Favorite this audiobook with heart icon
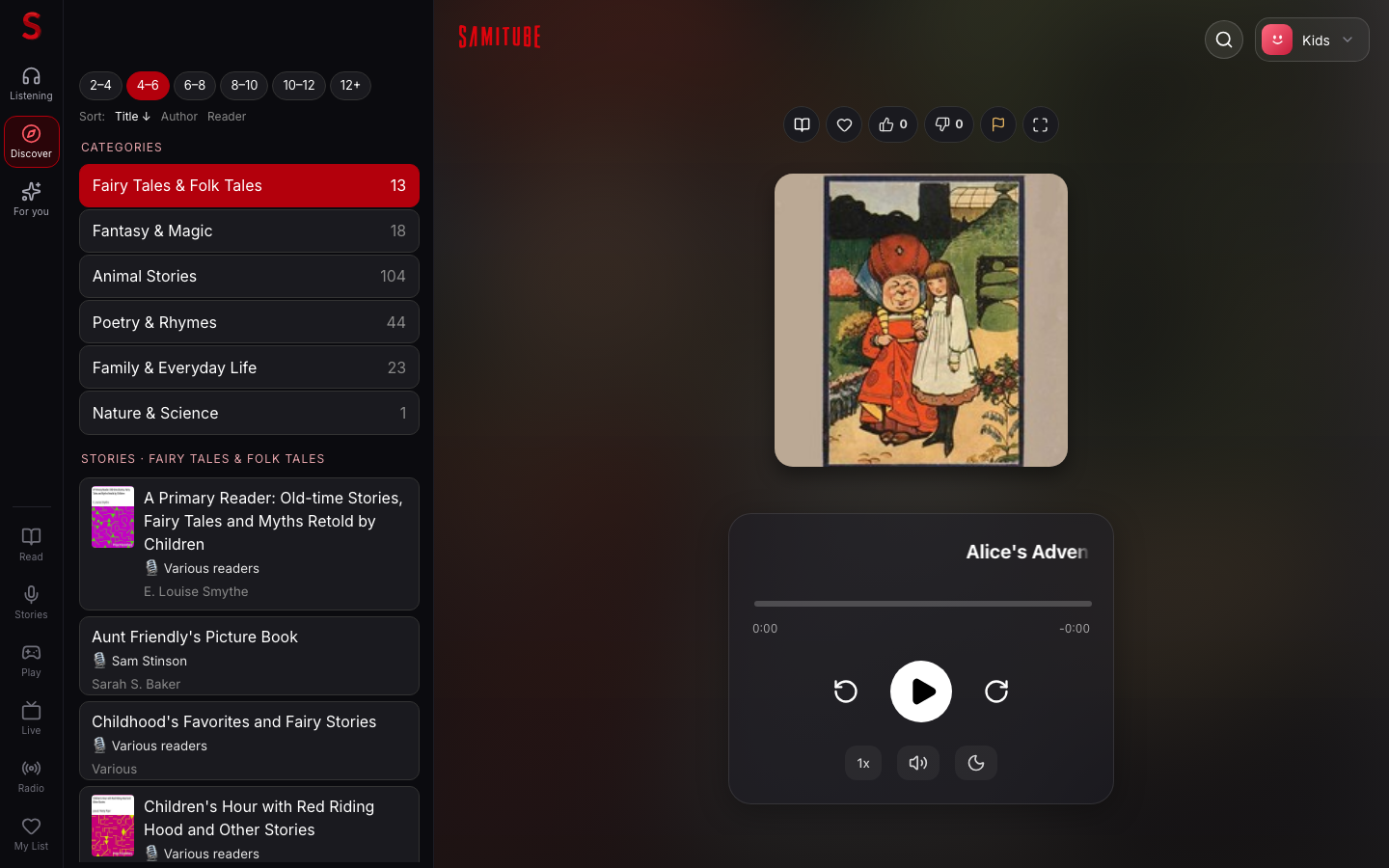Screen dimensions: 1389x868 click(844, 124)
